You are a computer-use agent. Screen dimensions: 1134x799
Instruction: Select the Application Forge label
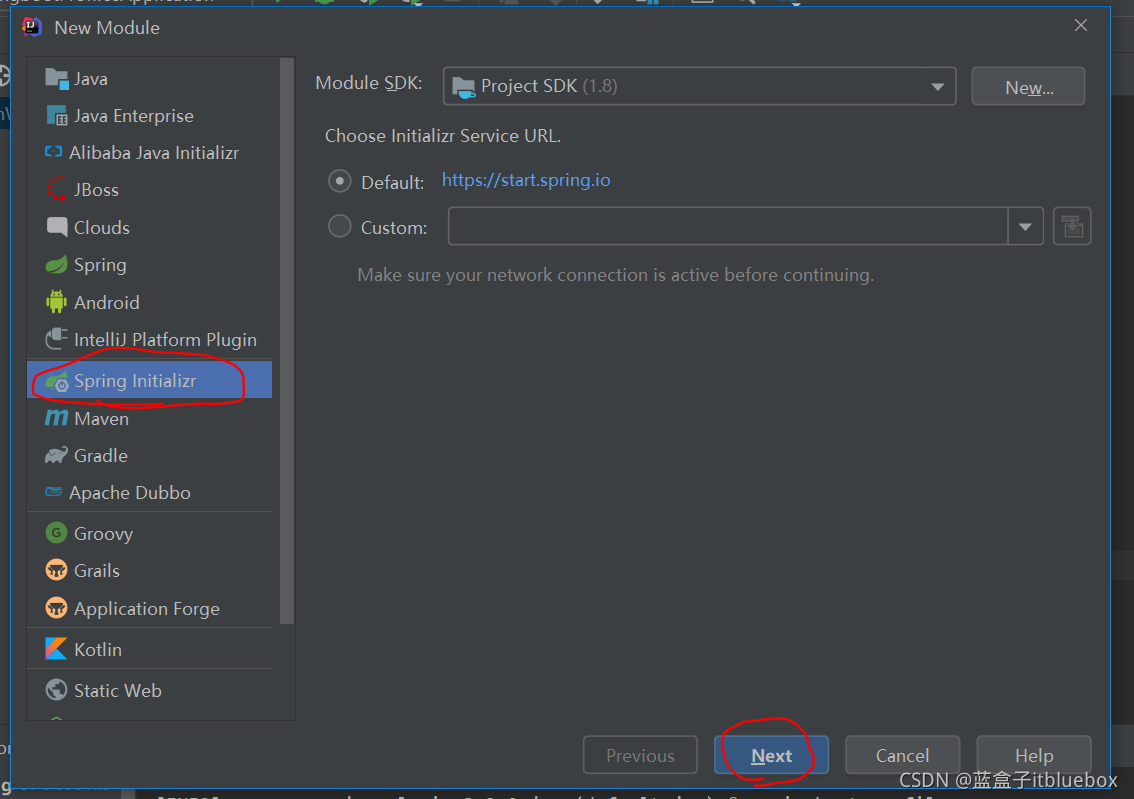(x=147, y=609)
